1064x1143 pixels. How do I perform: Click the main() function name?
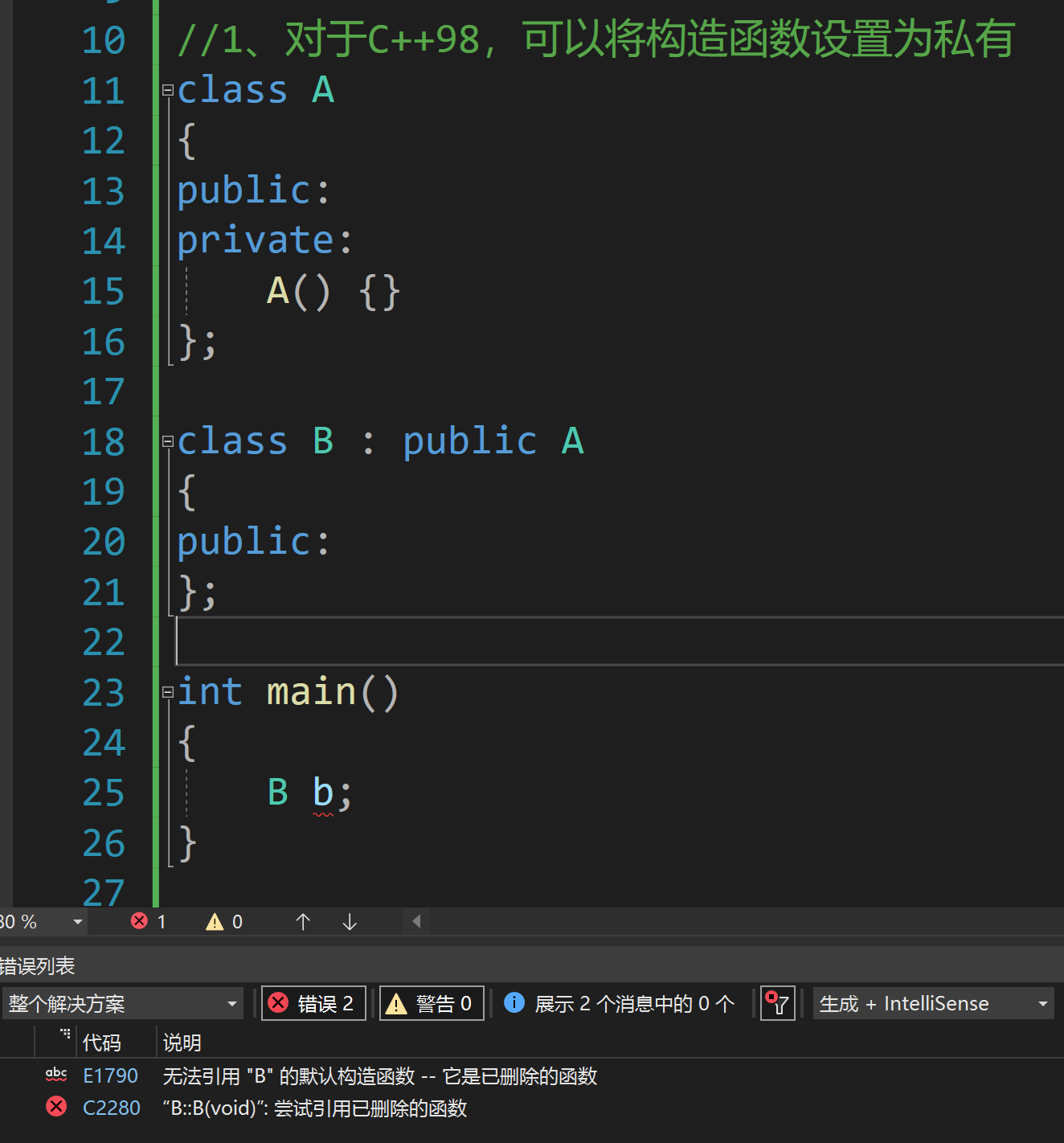[332, 692]
